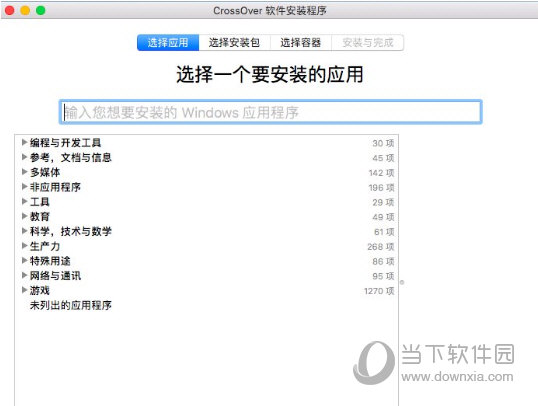This screenshot has width=538, height=406.
Task: Click the 45 项 count text
Action: [383, 158]
